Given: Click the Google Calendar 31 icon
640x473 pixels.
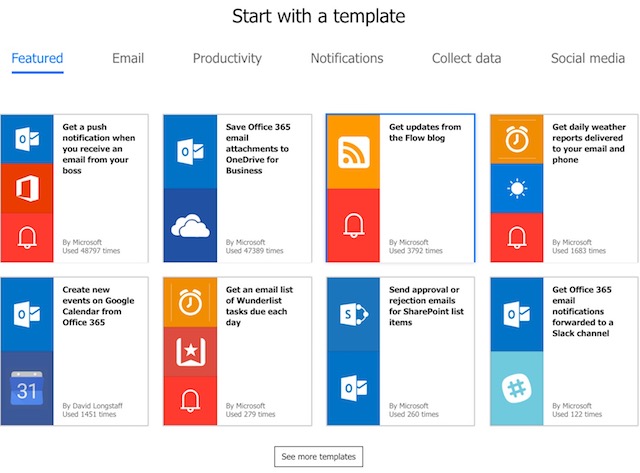Looking at the screenshot, I should (27, 388).
